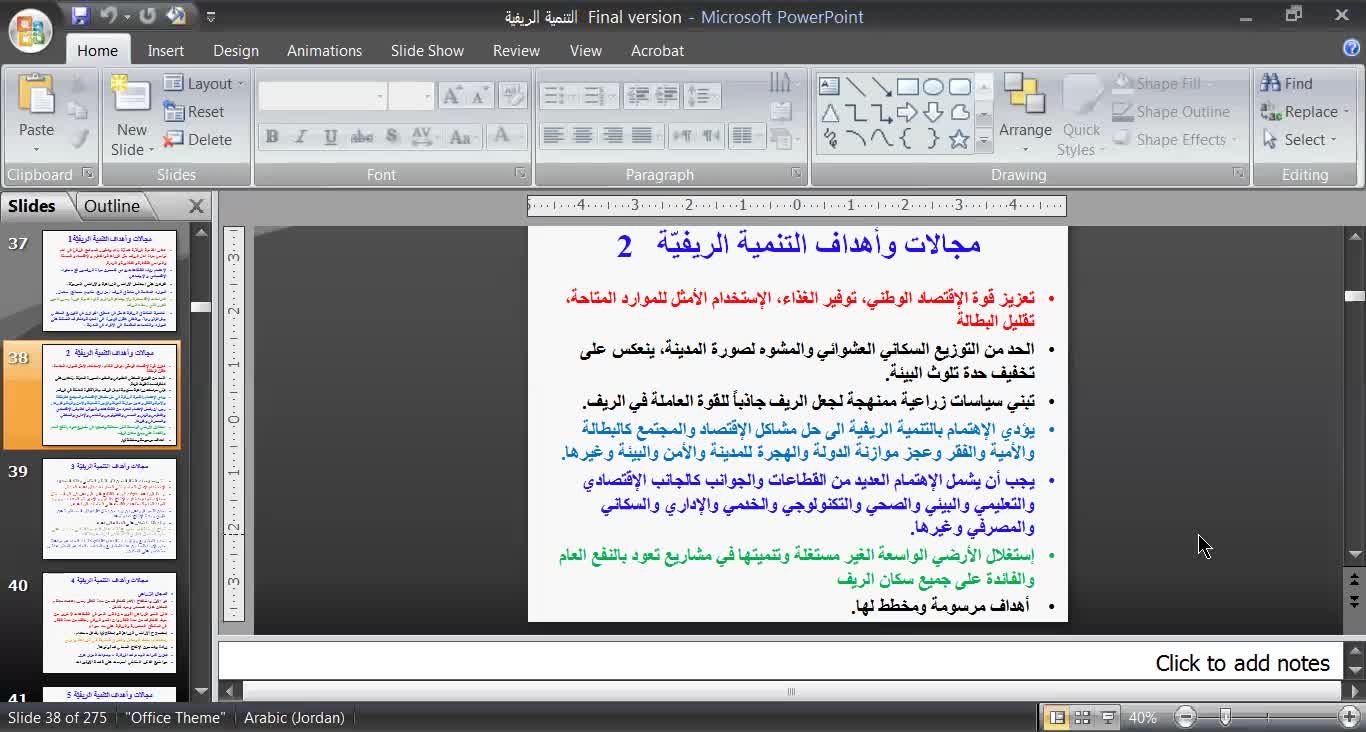1366x732 pixels.
Task: Toggle Underline formatting
Action: coord(330,137)
